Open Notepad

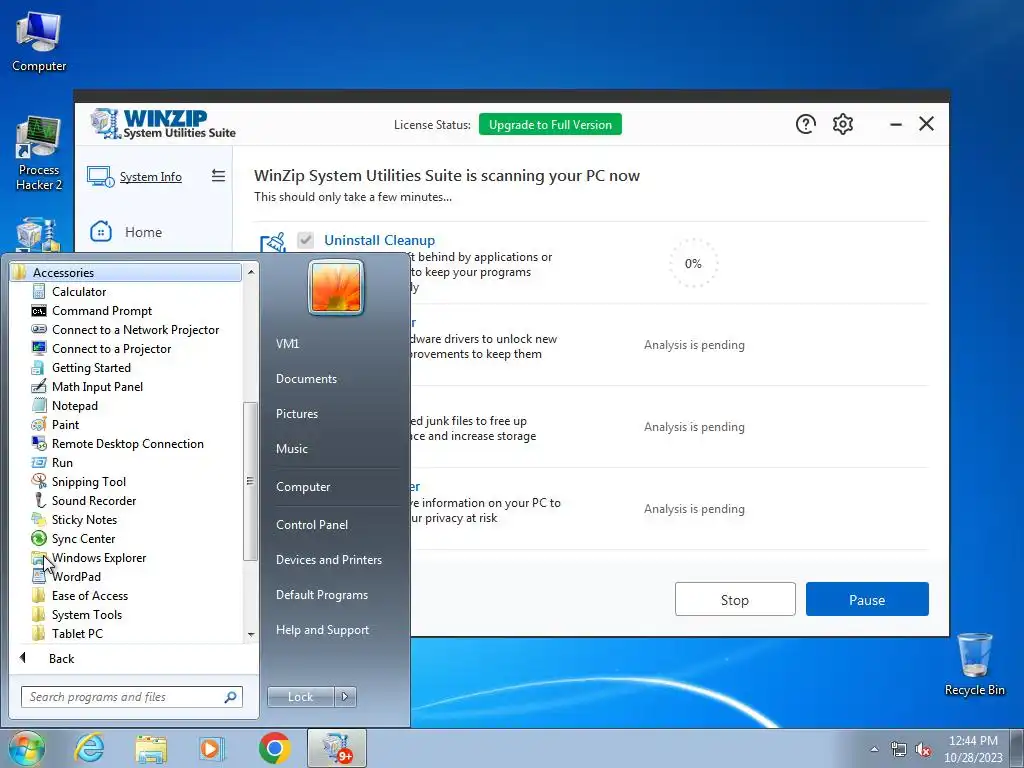pos(74,406)
